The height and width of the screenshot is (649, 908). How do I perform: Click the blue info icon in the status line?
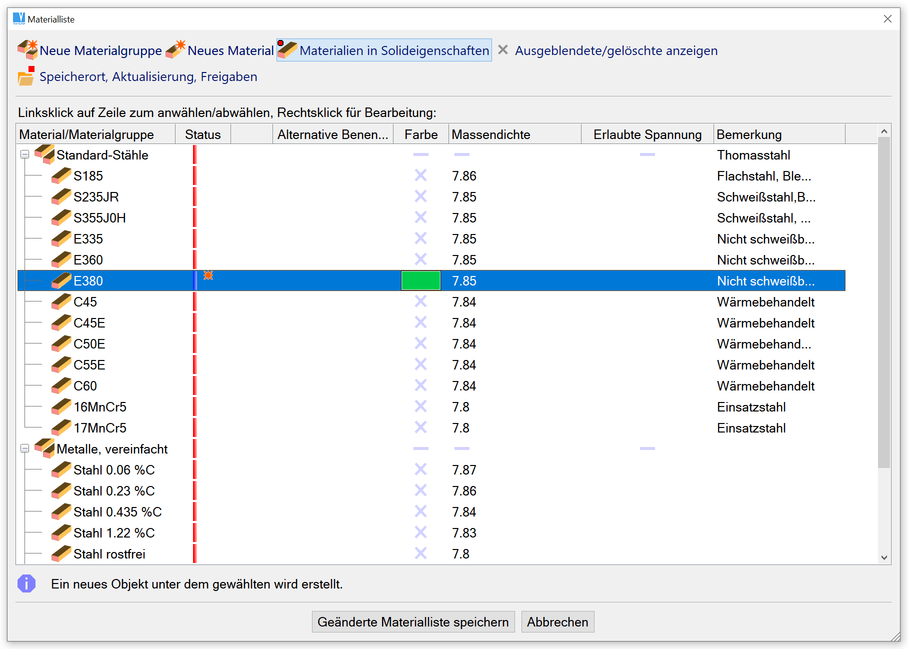(x=27, y=583)
